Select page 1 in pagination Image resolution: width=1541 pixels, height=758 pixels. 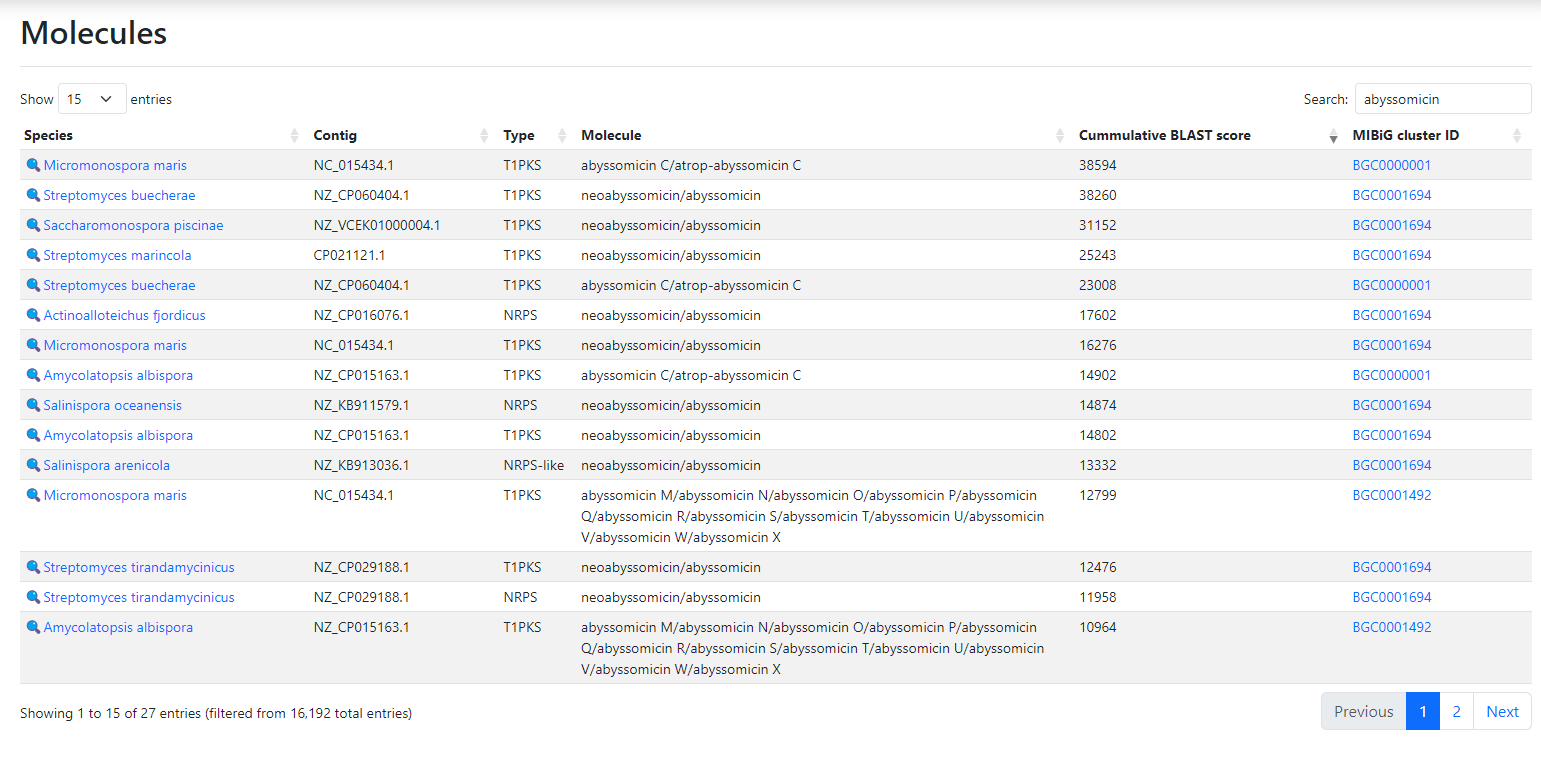click(1422, 711)
